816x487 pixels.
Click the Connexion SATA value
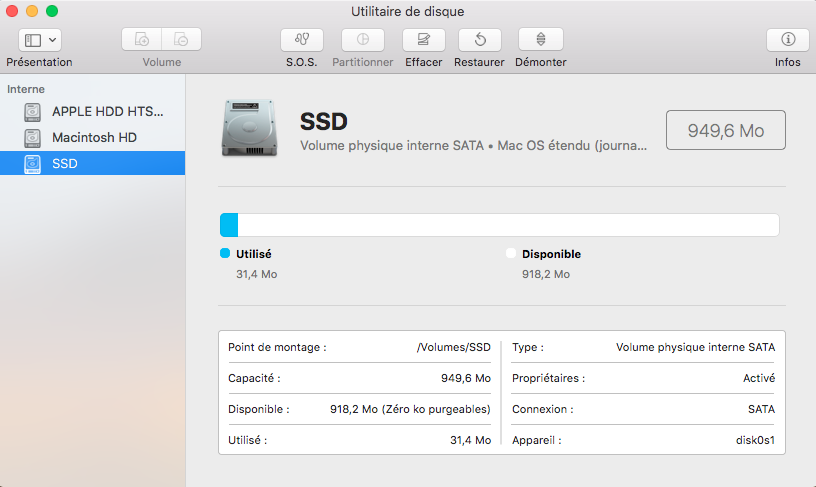click(x=761, y=409)
